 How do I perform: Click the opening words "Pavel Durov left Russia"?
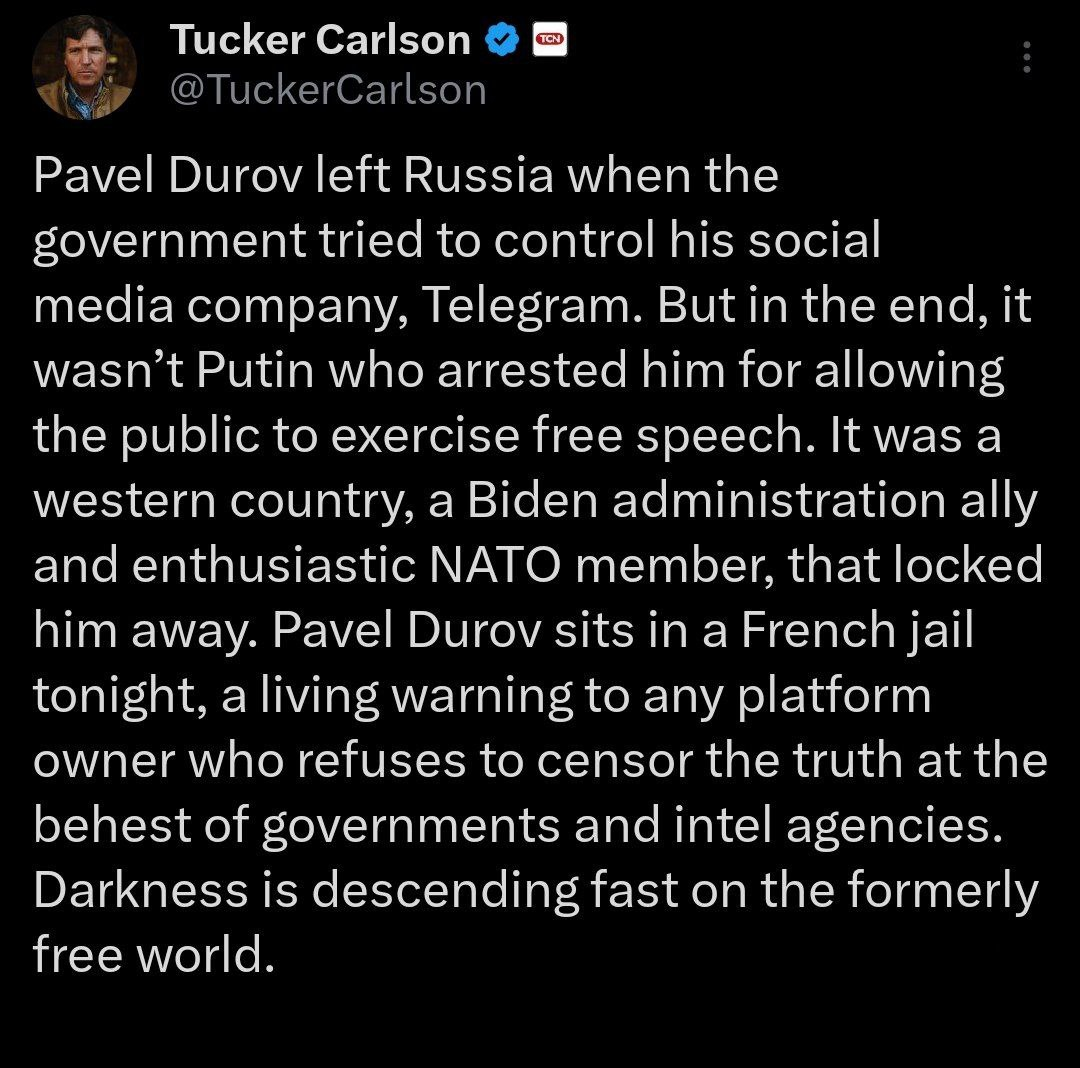pos(293,175)
